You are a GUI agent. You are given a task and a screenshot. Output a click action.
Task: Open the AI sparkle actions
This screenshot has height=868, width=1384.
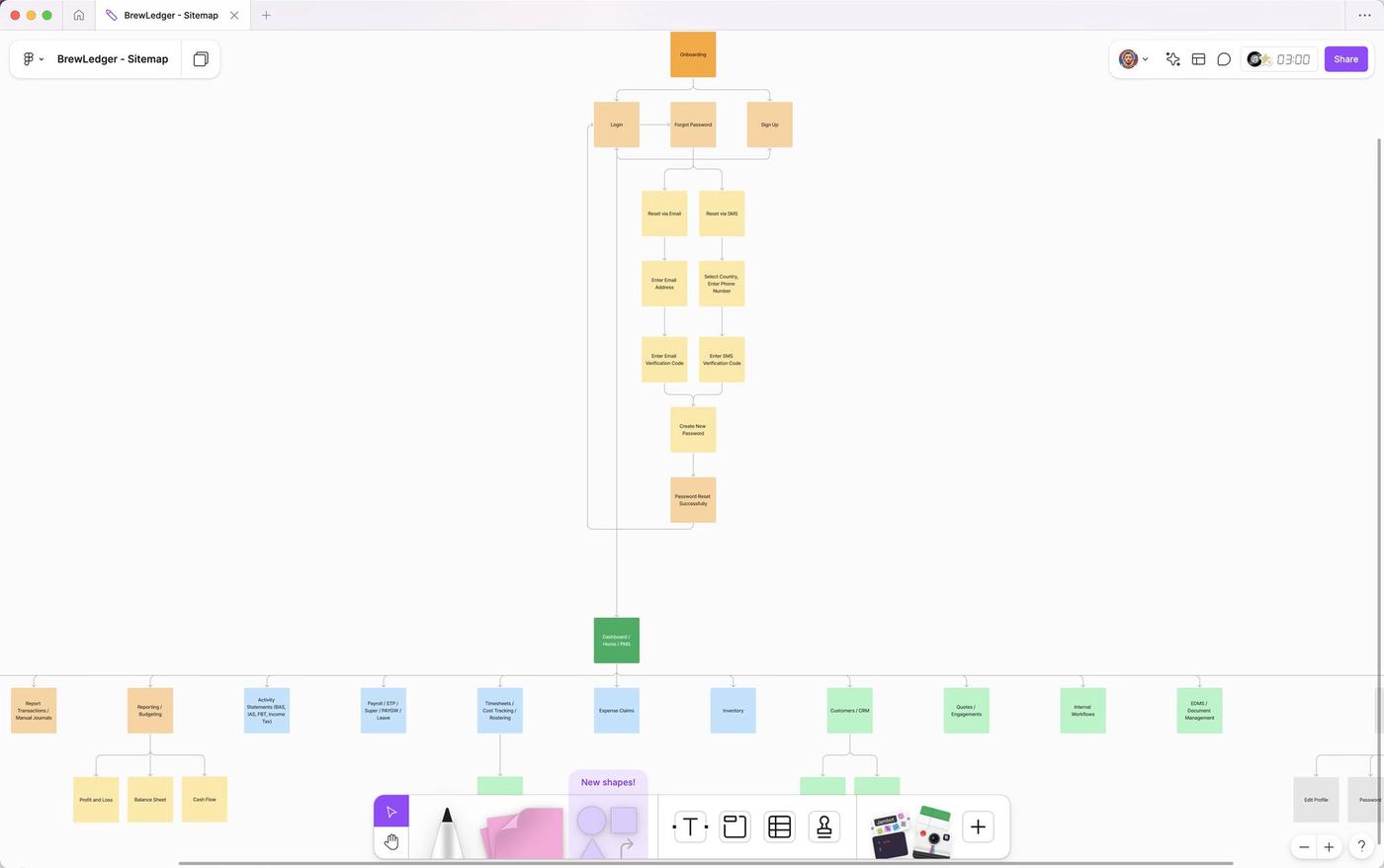[1172, 59]
